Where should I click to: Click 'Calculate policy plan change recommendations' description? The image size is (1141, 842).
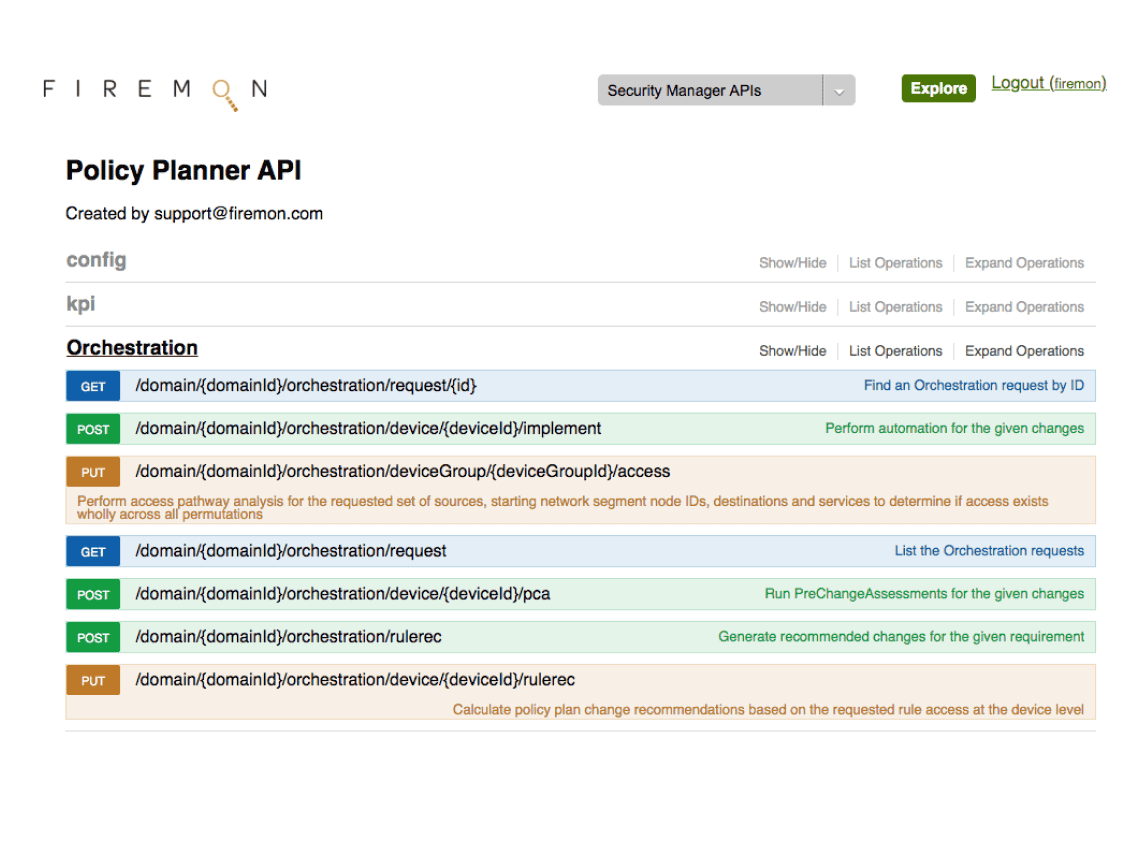click(768, 710)
